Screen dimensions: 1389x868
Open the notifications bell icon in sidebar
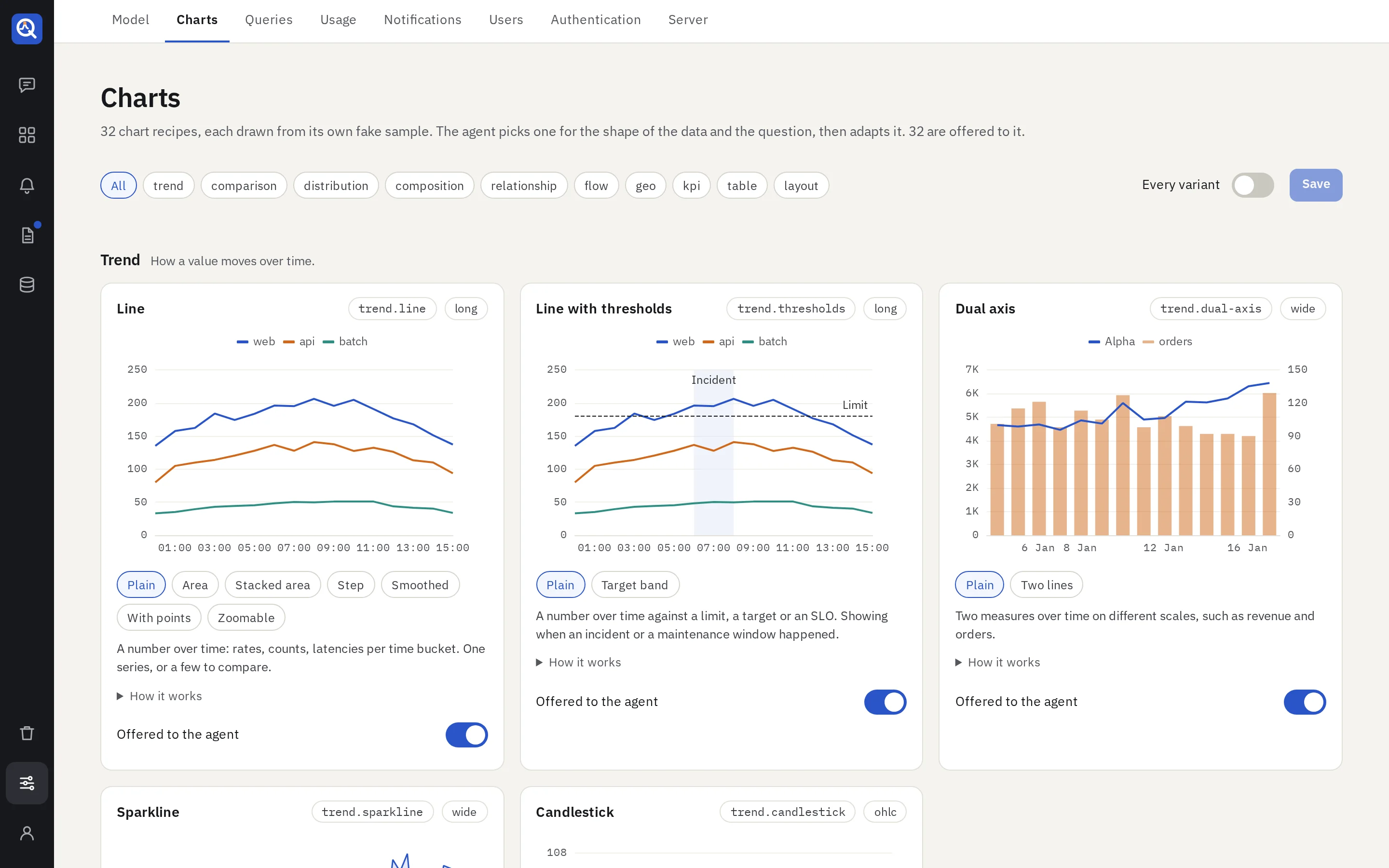27,186
